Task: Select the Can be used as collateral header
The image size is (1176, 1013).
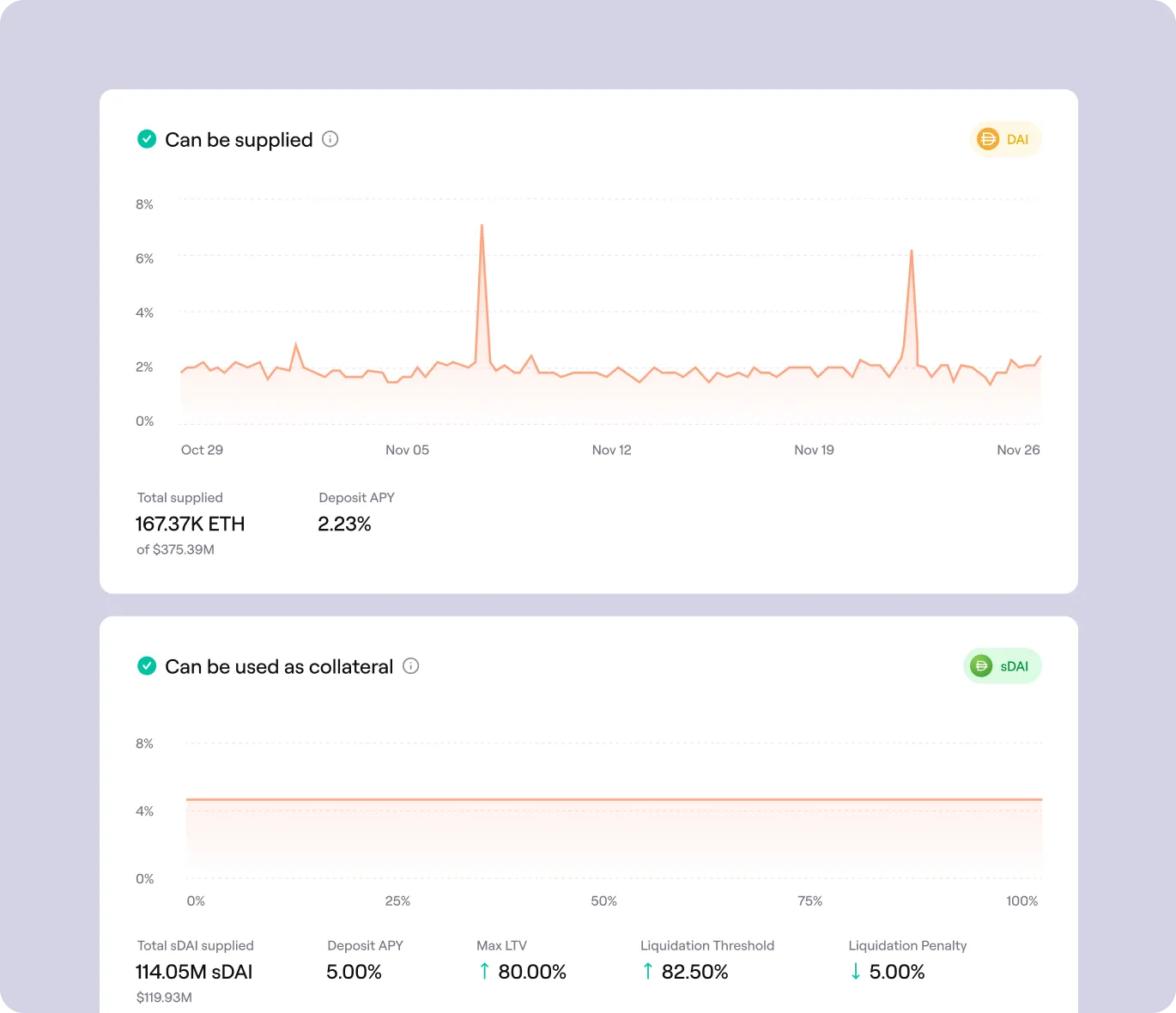Action: click(277, 666)
